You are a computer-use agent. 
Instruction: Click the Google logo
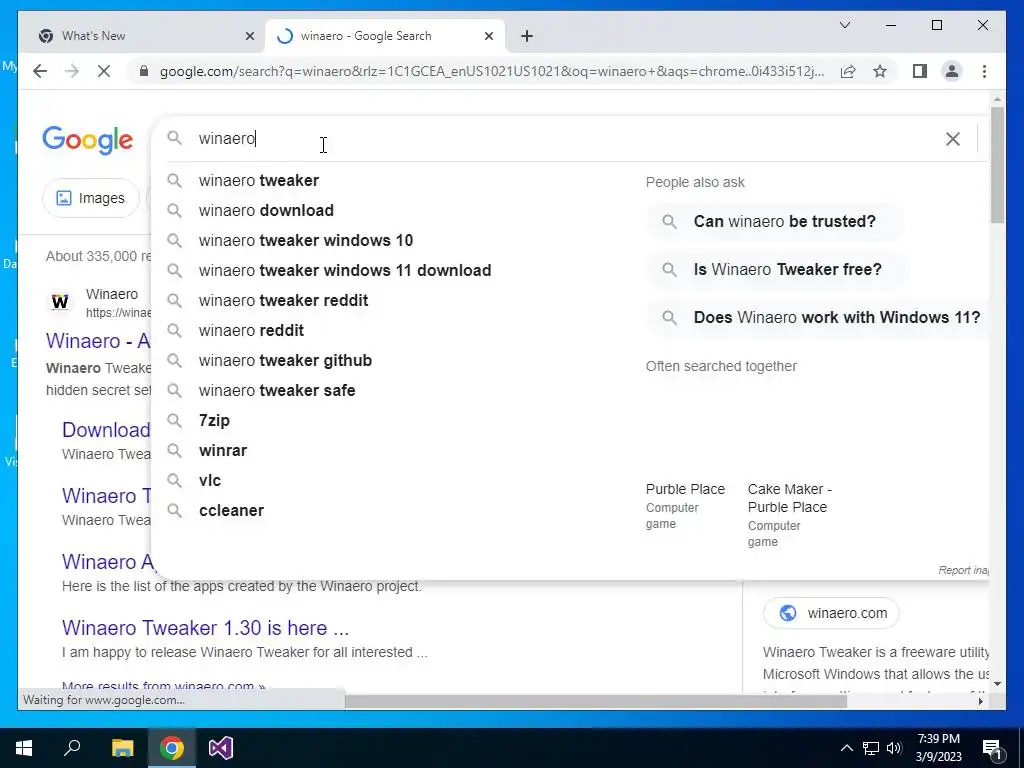click(x=88, y=140)
